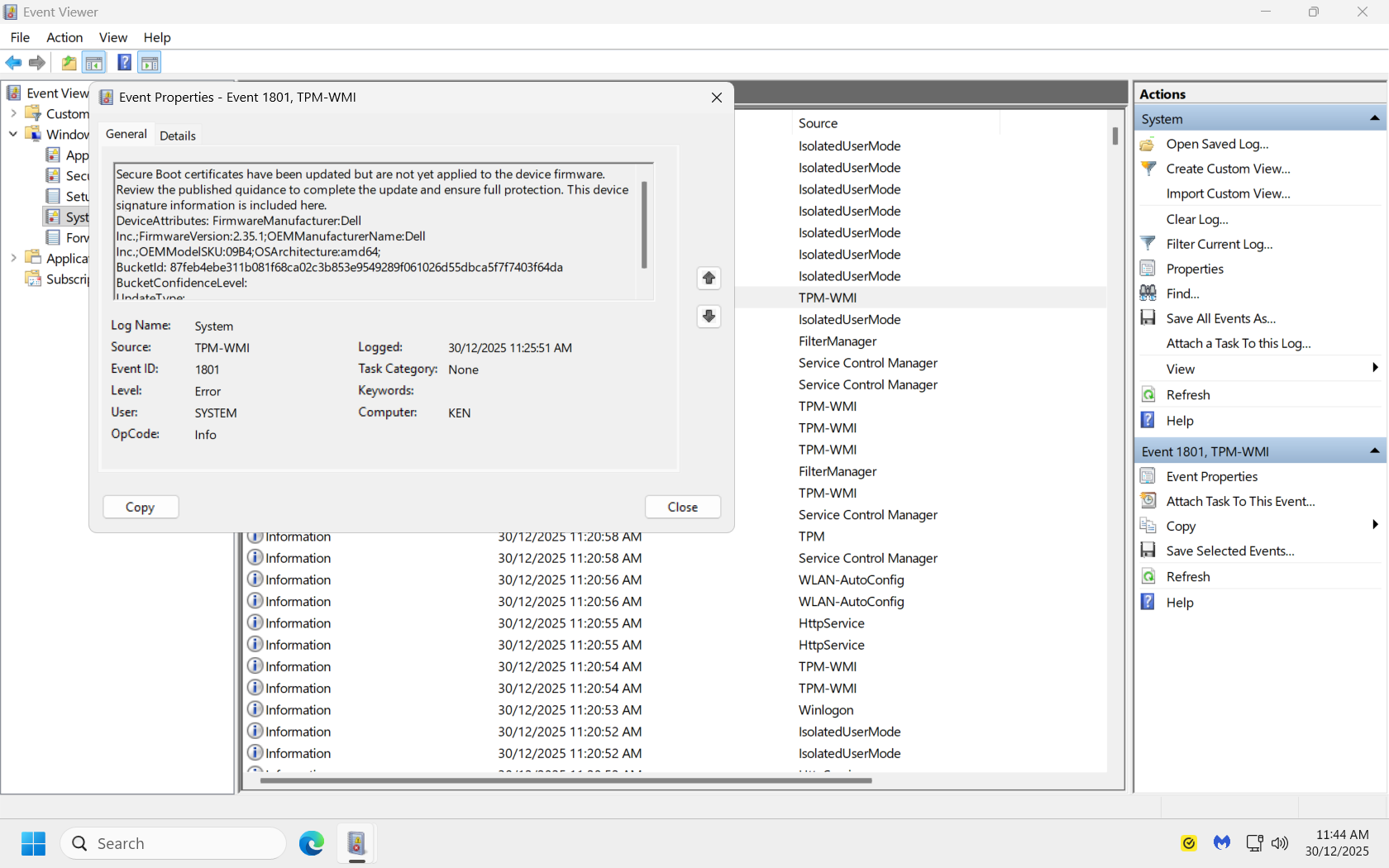Click the Back navigation arrow in the toolbar

13,63
